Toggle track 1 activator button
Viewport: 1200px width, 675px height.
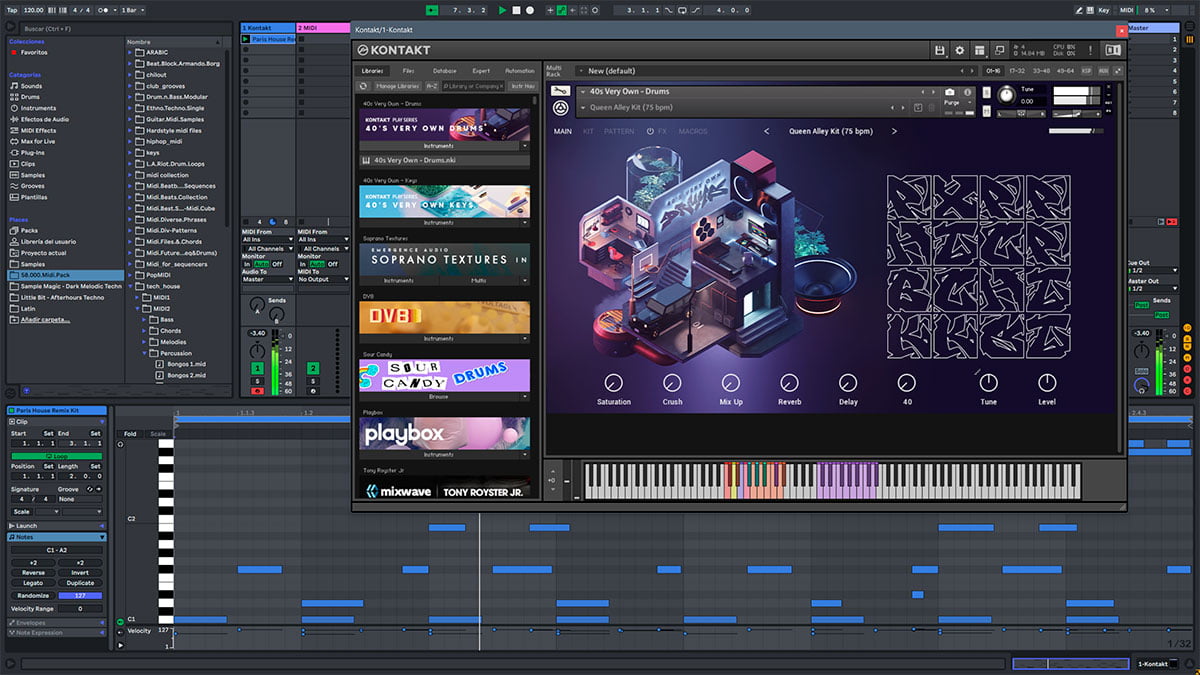pyautogui.click(x=257, y=370)
